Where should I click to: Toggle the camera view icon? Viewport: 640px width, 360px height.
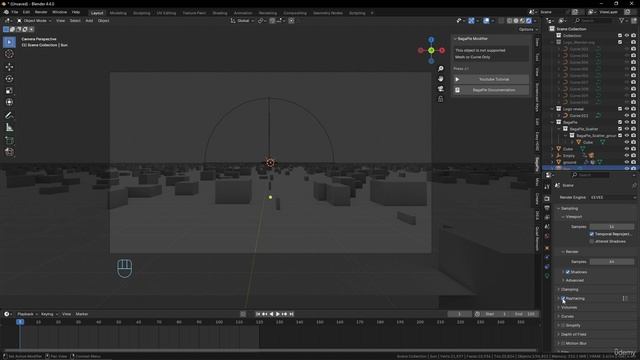(x=440, y=89)
